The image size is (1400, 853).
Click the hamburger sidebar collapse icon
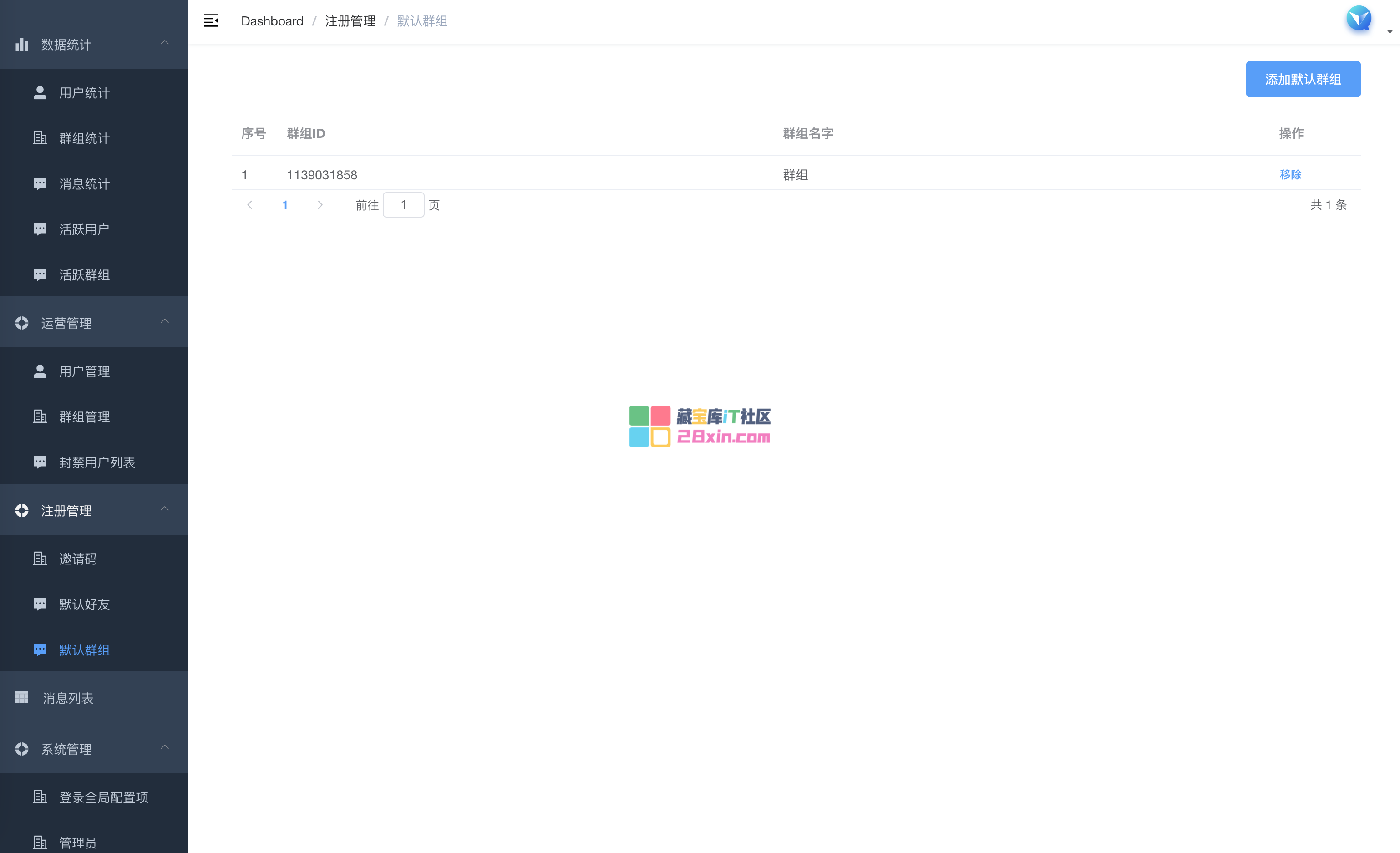[x=211, y=21]
